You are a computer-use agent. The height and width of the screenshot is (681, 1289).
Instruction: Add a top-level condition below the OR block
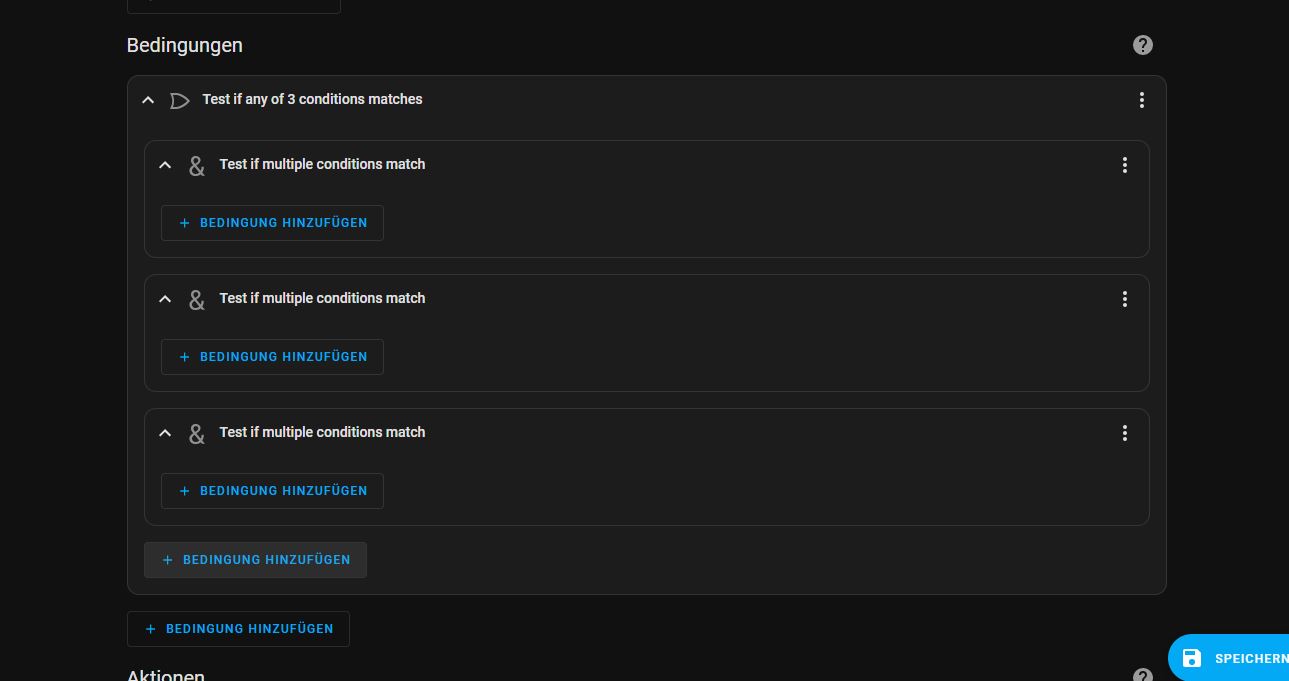tap(238, 629)
